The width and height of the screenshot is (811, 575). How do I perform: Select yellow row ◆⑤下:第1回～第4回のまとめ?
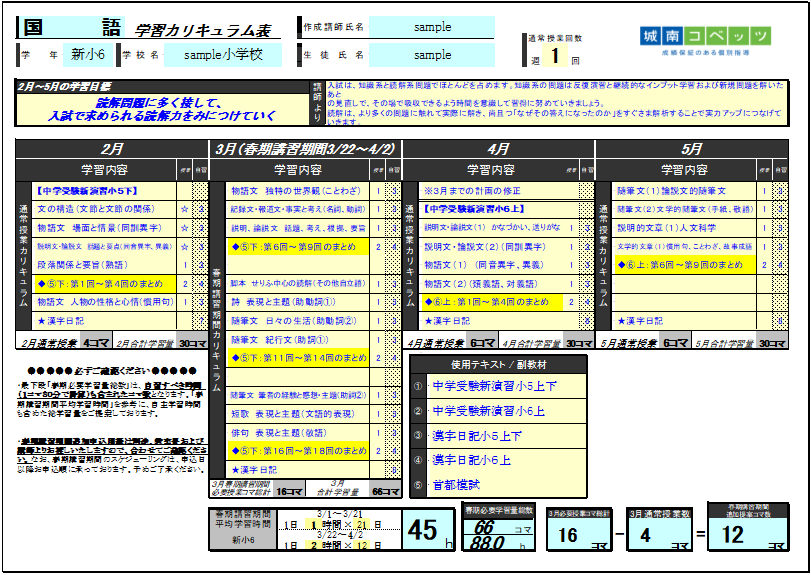[x=100, y=283]
